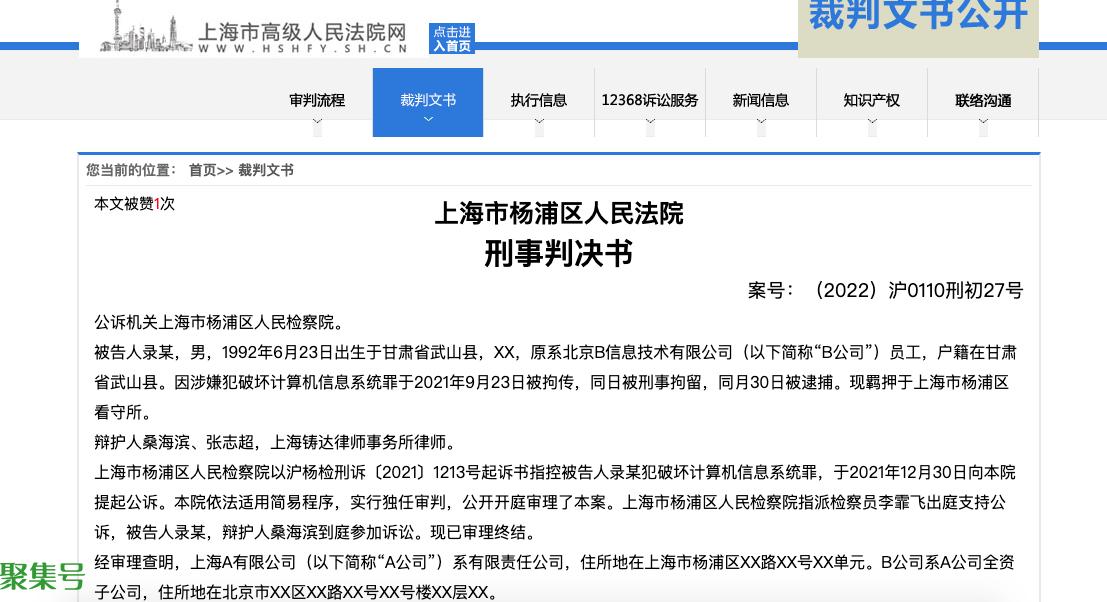Screen dimensions: 1107x602
Task: Expand the chevron under 12368诉讼服务
Action: (650, 122)
